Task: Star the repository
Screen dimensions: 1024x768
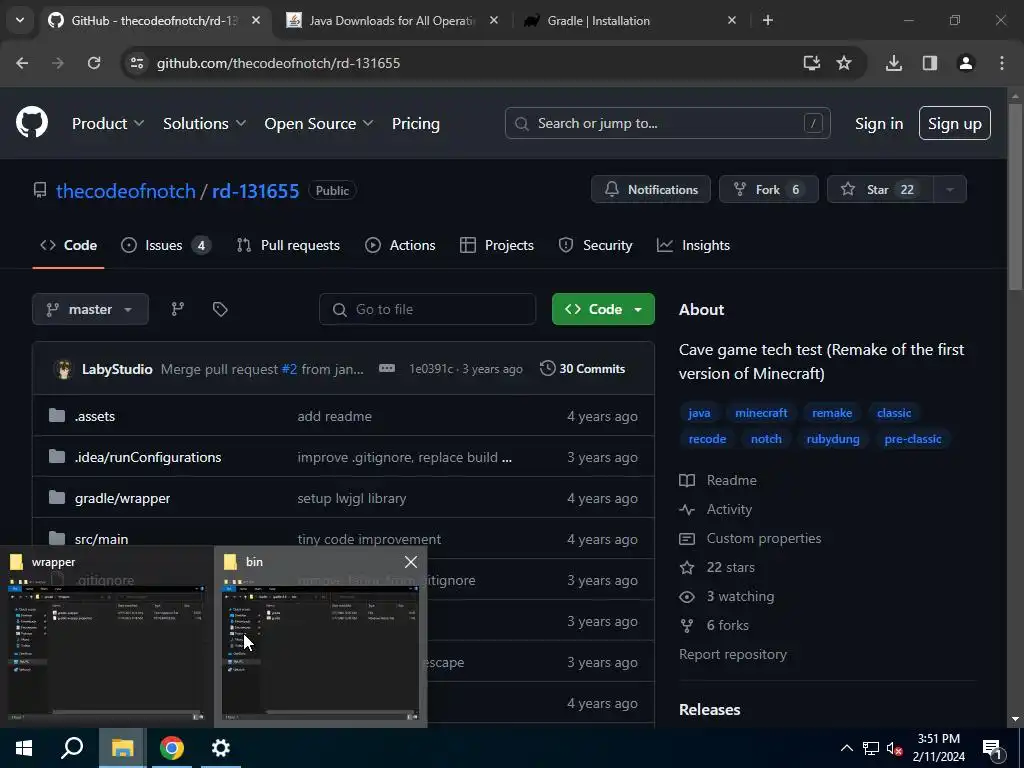Action: coord(880,189)
